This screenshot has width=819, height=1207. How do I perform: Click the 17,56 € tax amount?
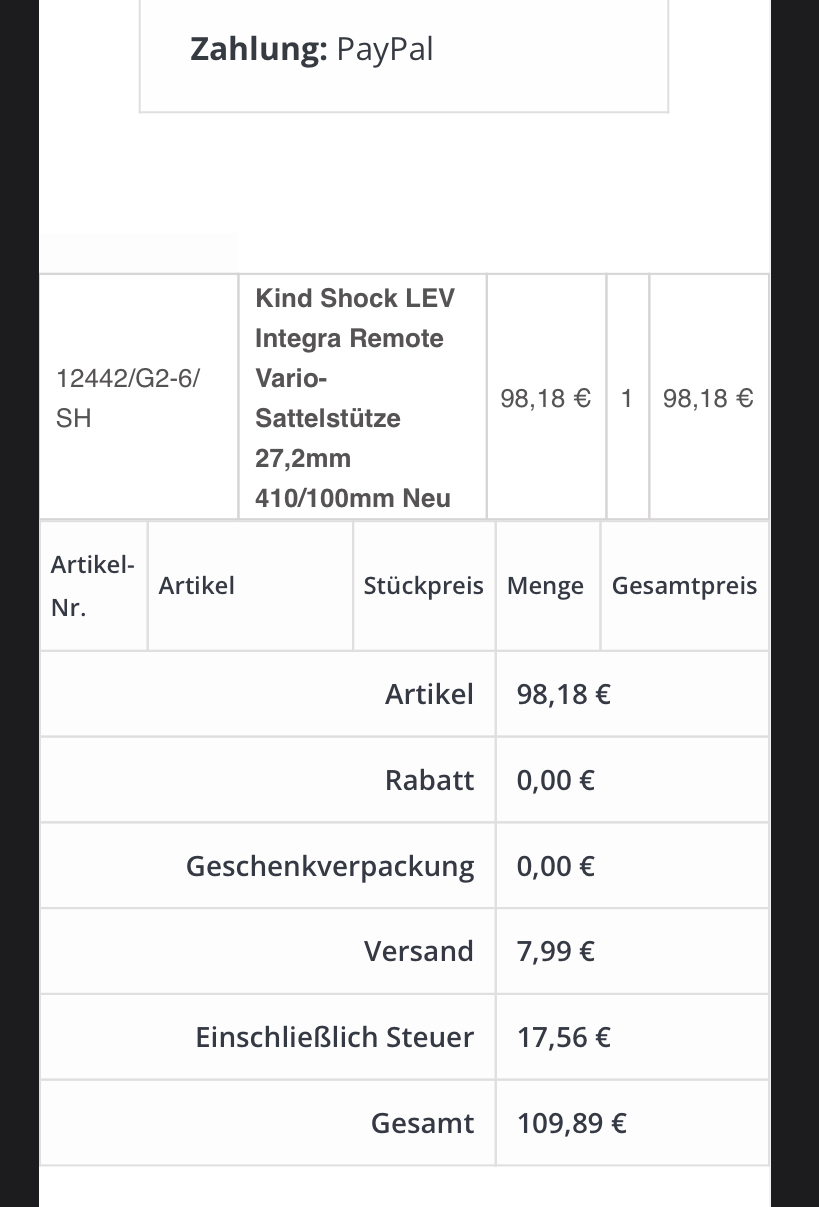click(563, 1037)
